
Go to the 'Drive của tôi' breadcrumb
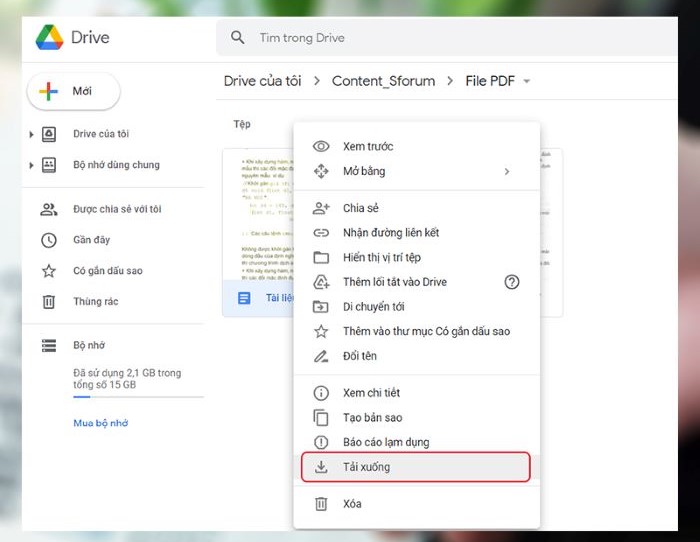pos(262,81)
